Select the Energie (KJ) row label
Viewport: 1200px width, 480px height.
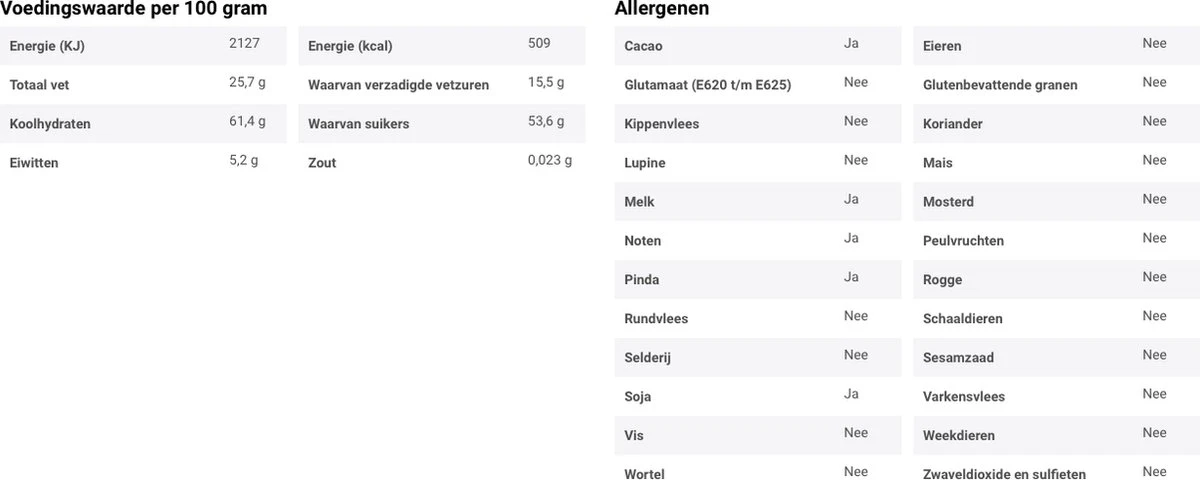[x=47, y=46]
